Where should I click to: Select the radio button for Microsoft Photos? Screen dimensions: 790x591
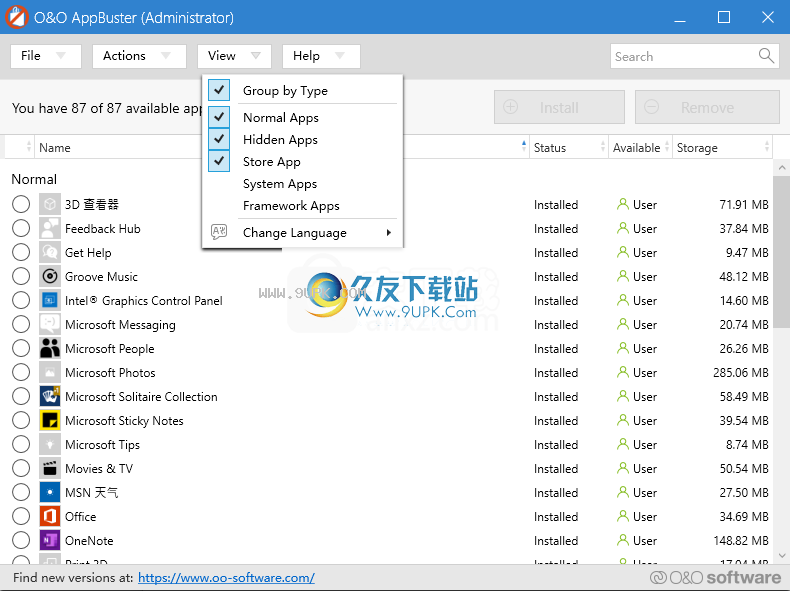click(x=21, y=372)
